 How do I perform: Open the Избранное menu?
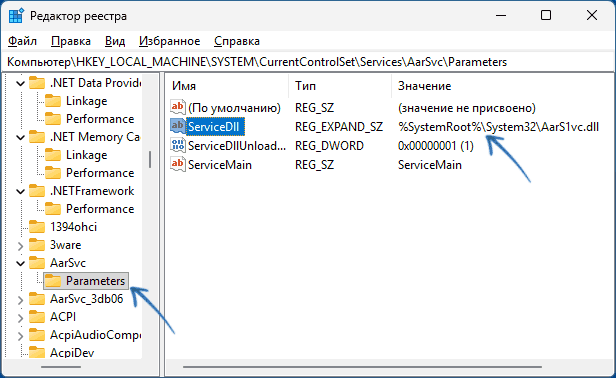(x=169, y=41)
